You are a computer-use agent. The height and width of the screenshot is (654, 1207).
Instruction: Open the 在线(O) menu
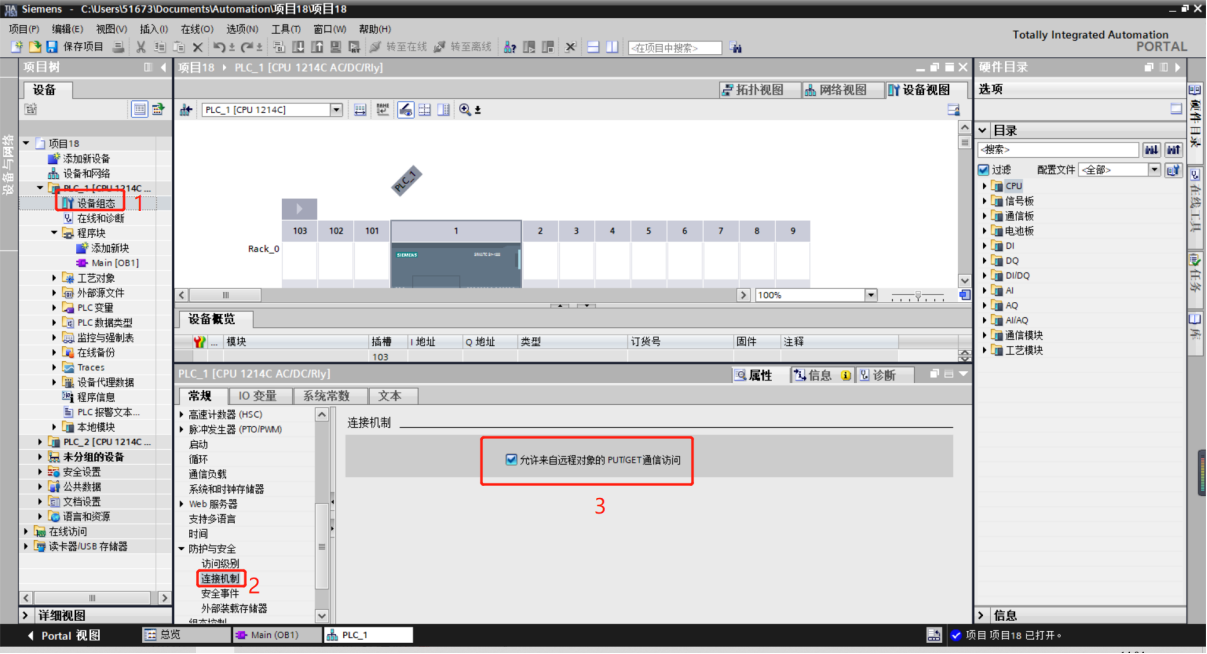197,29
